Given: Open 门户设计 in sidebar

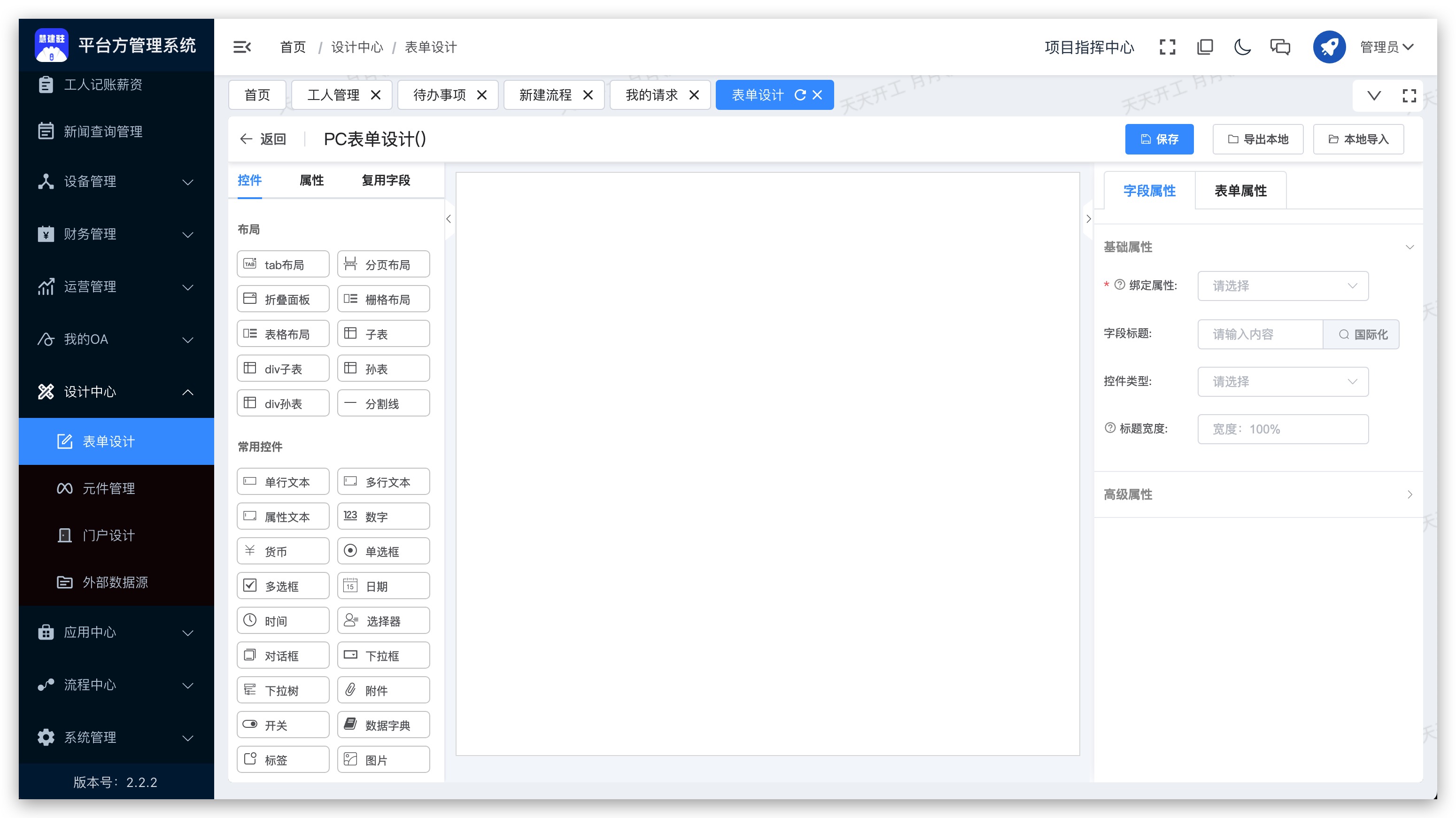Looking at the screenshot, I should tap(116, 535).
